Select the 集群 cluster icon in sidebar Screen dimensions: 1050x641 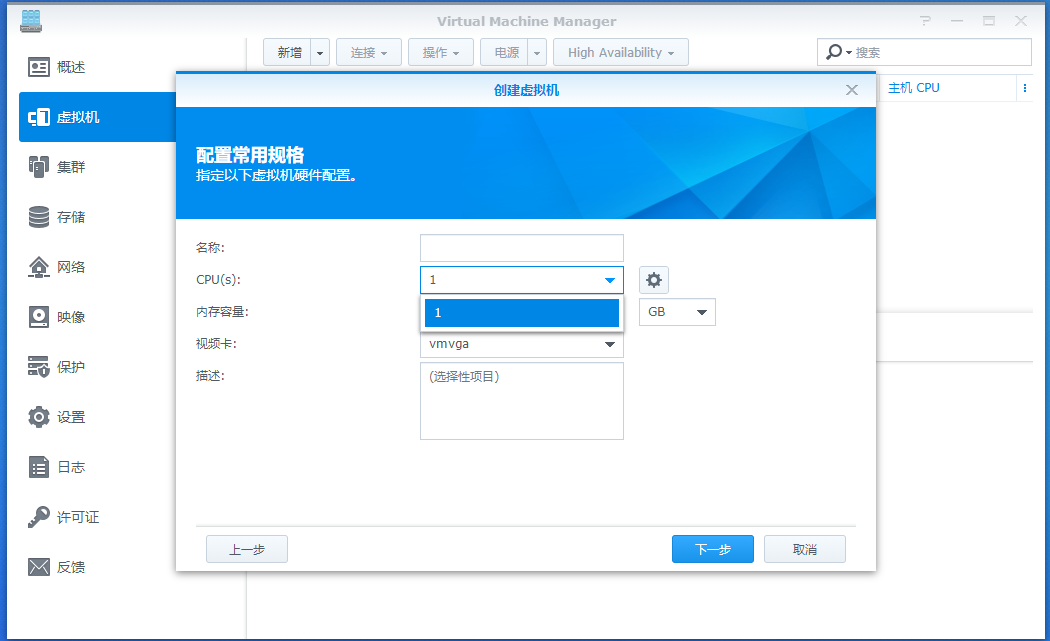pyautogui.click(x=39, y=167)
